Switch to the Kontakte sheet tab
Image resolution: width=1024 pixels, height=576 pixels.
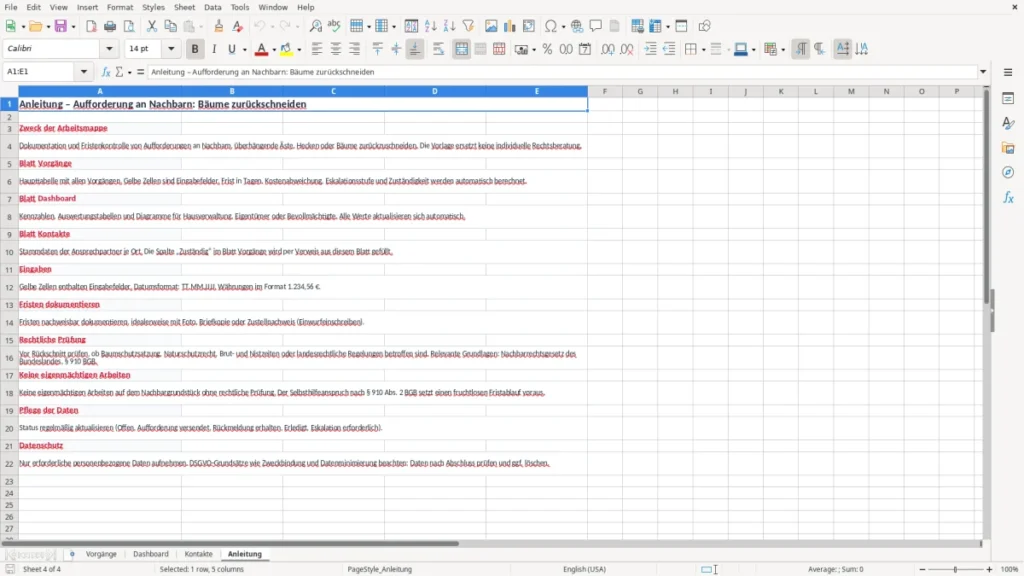click(199, 554)
